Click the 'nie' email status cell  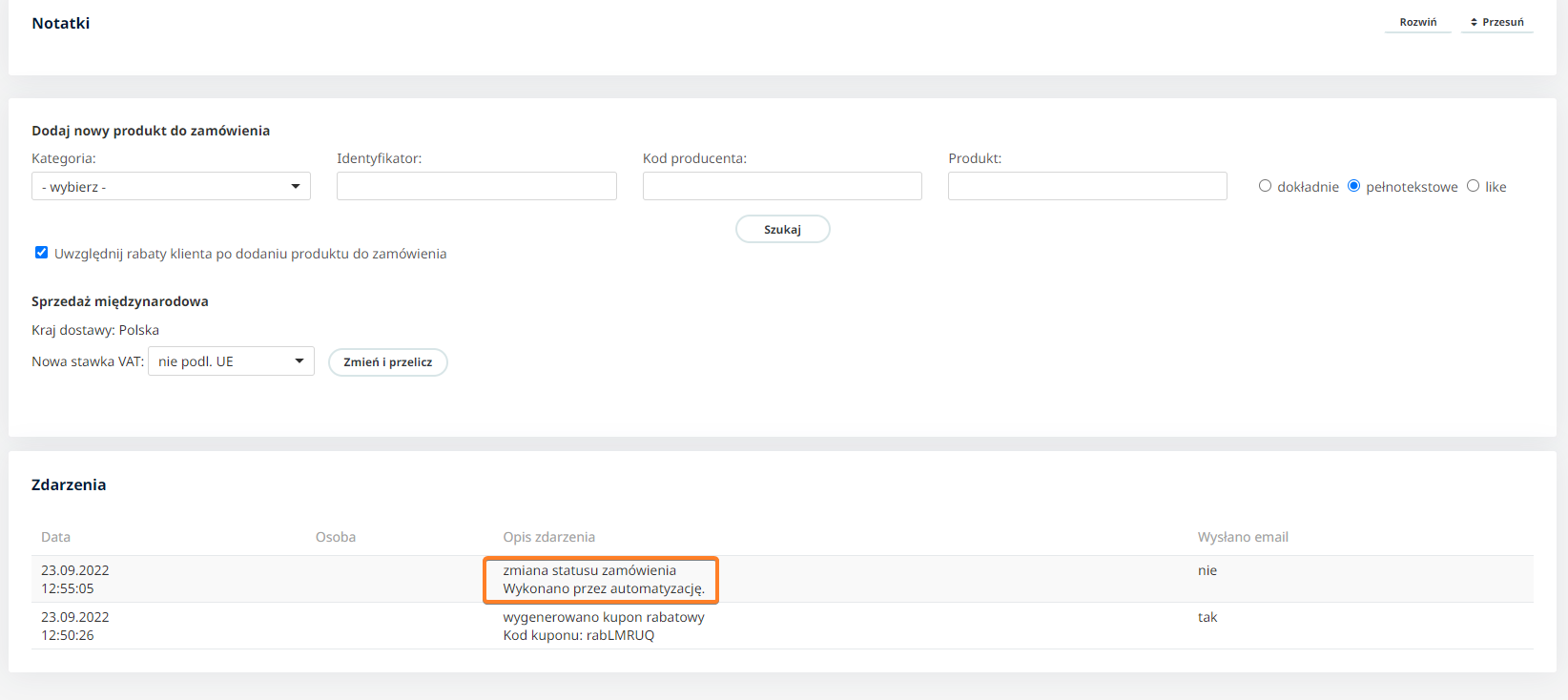(1207, 570)
